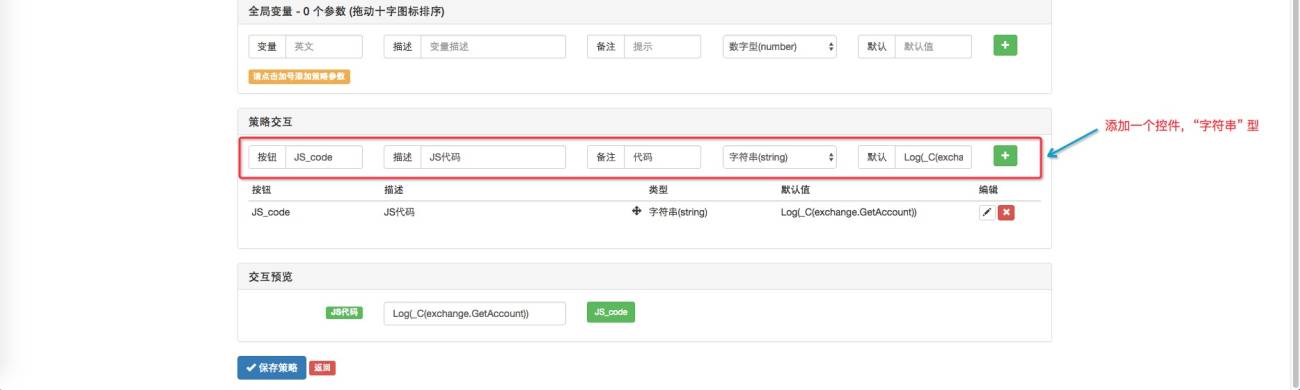Edit the JS_code row with pencil icon
1300x390 pixels.
(x=987, y=212)
